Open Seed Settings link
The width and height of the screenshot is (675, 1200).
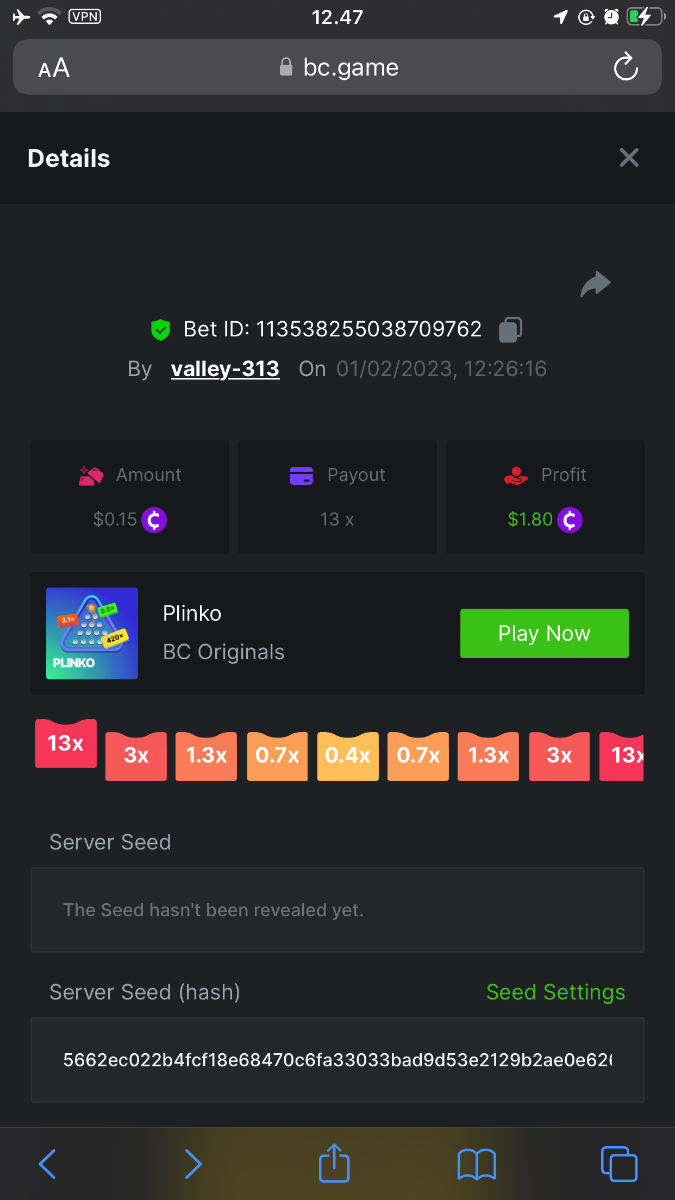(555, 992)
